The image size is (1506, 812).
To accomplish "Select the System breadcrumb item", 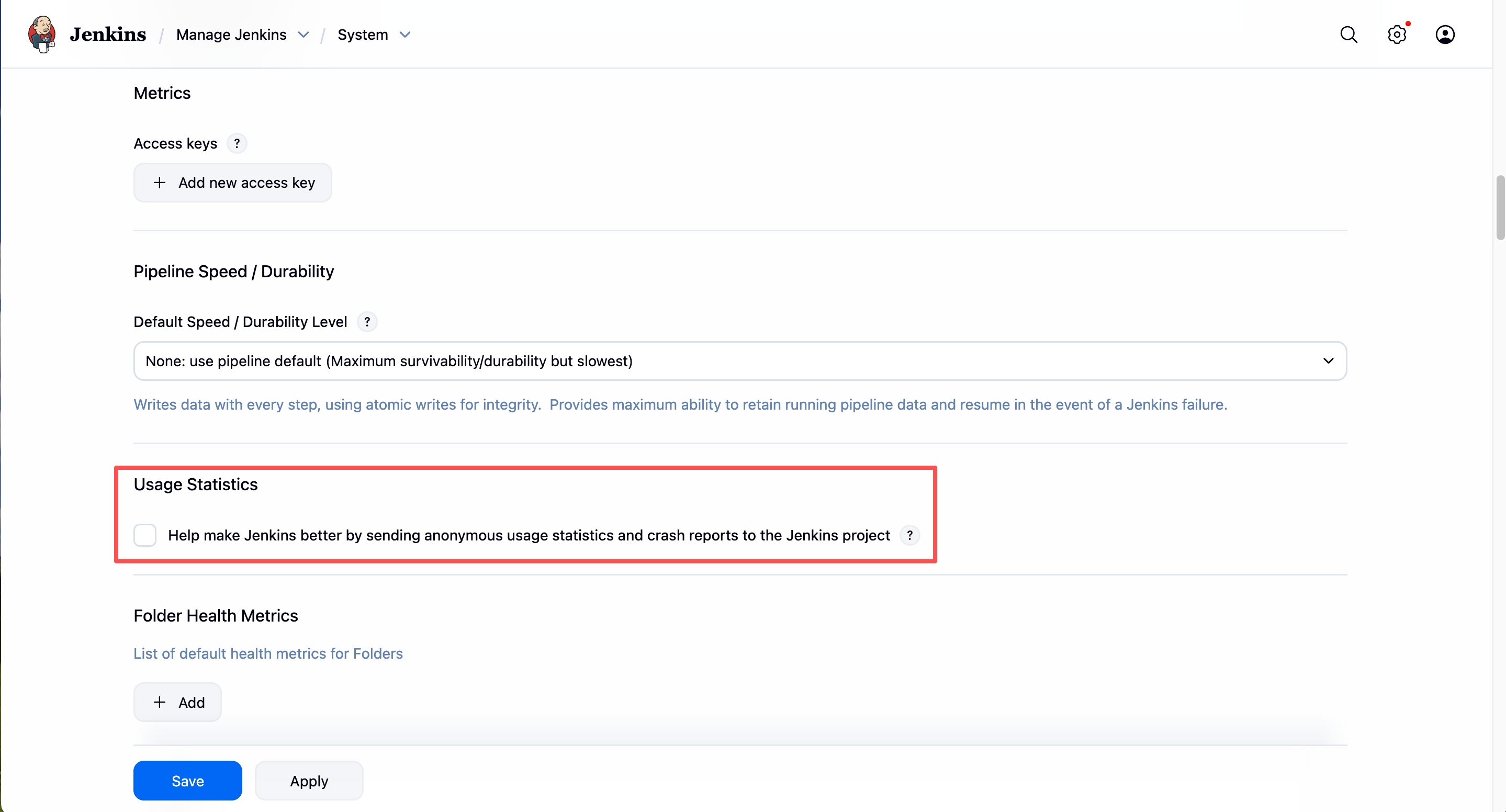I will tap(363, 35).
